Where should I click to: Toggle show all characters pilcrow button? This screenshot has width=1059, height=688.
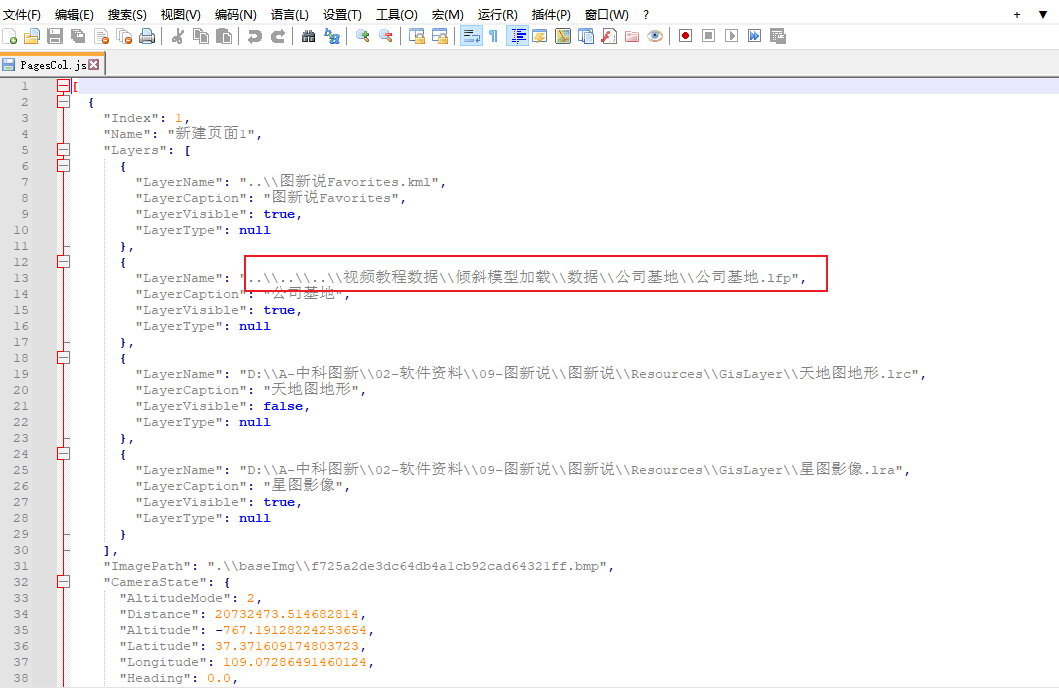[493, 36]
